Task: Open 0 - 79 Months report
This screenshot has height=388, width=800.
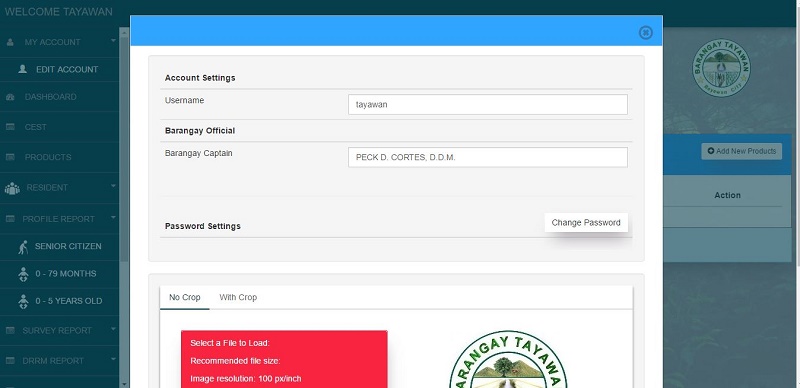Action: tap(66, 274)
